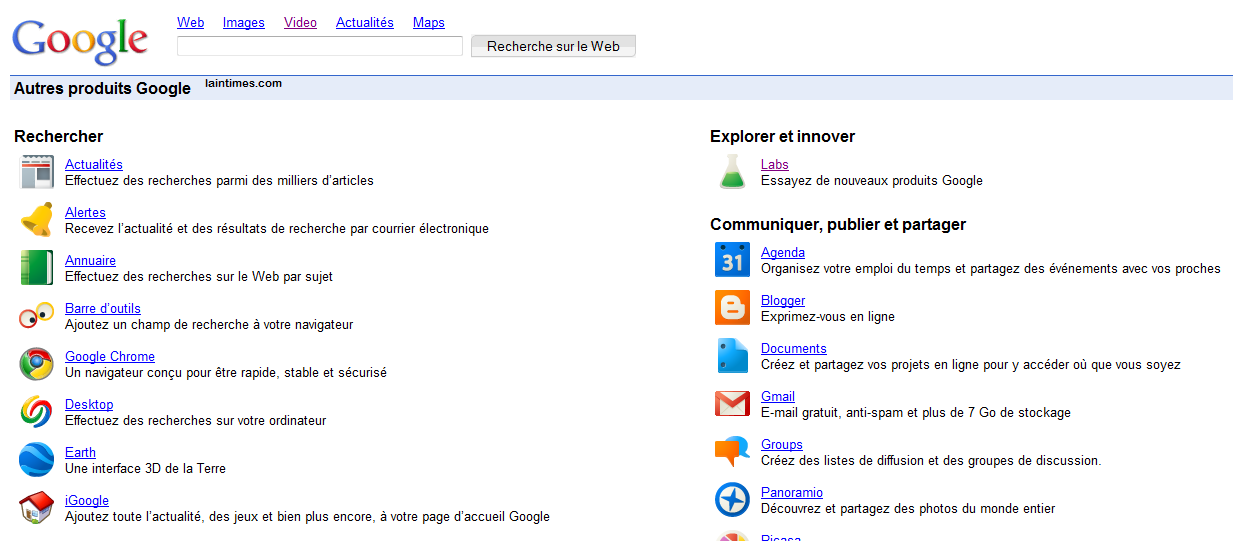Click text 'Créez des listes de diffusion' description
Image resolution: width=1233 pixels, height=541 pixels.
point(931,460)
